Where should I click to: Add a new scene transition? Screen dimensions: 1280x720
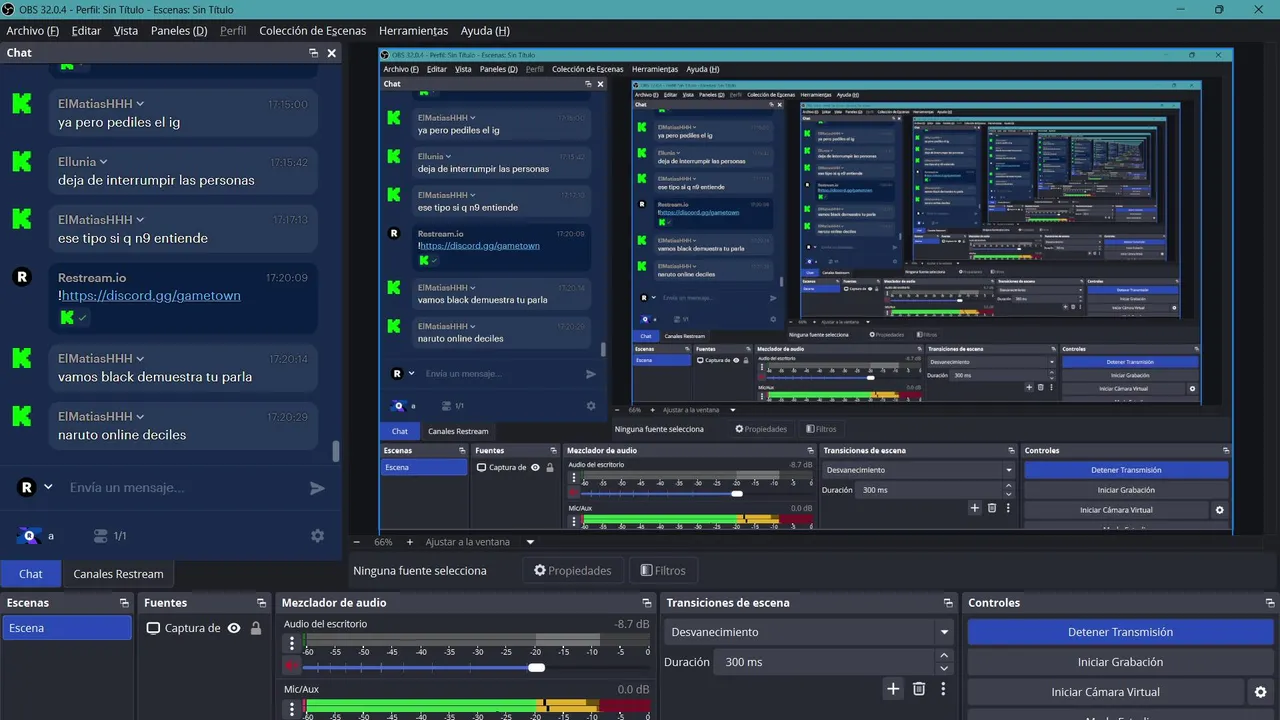click(x=893, y=689)
